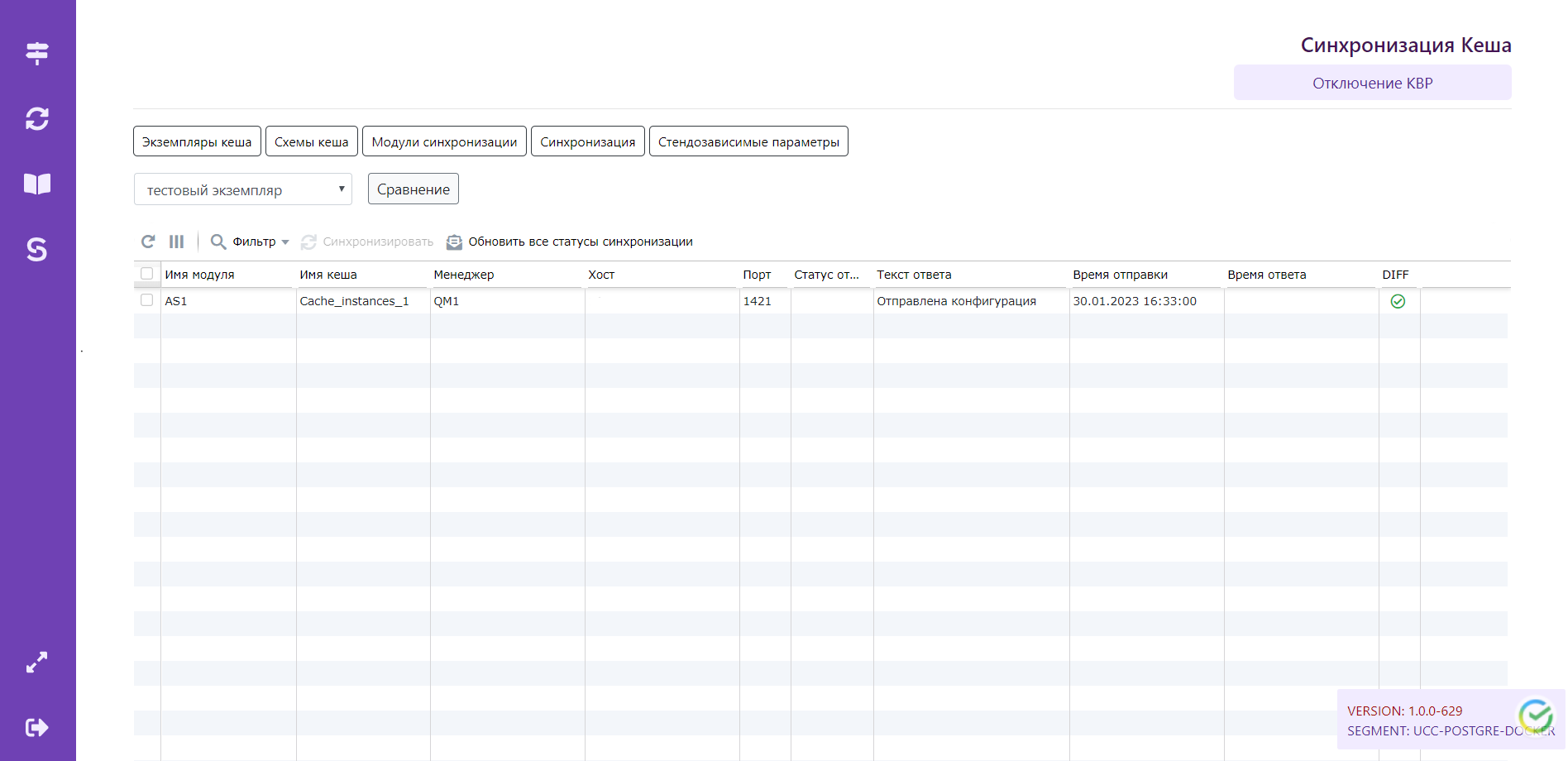Check the checkbox for the AS1 row

(147, 300)
